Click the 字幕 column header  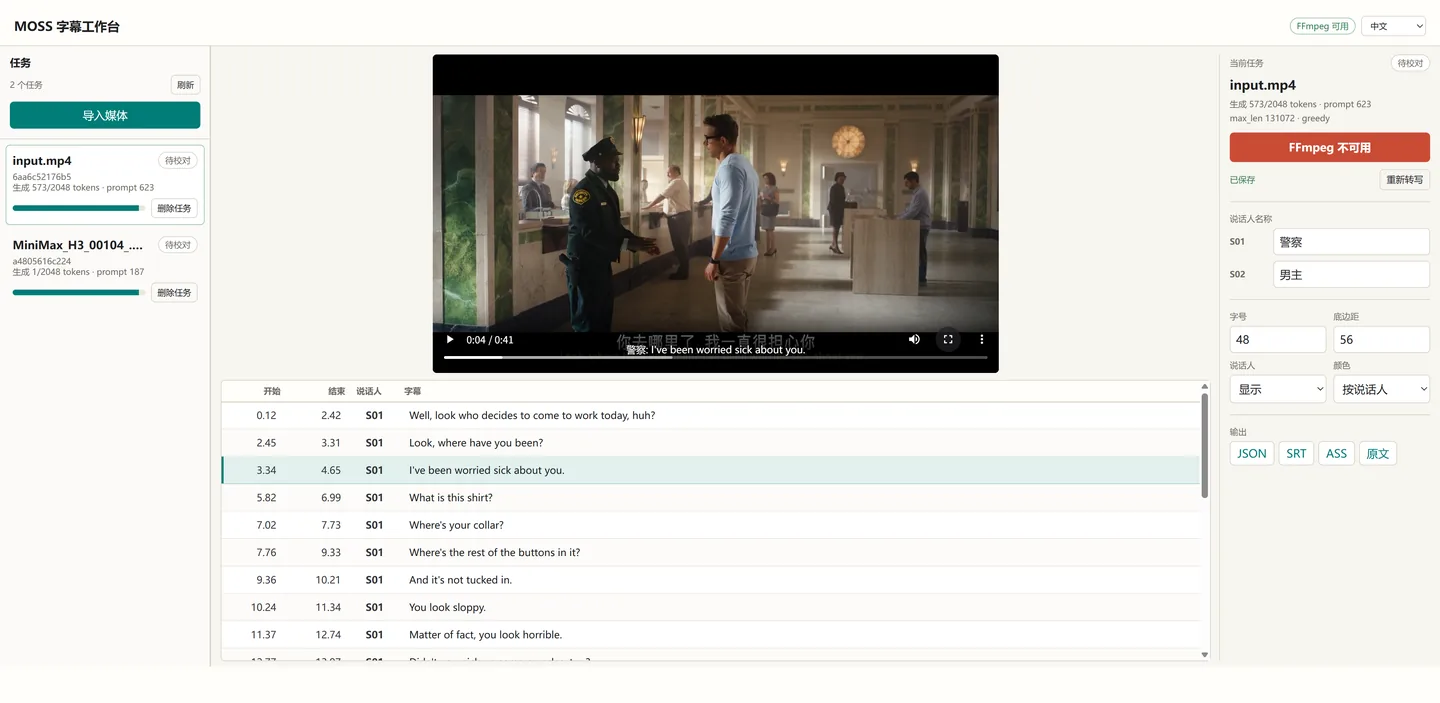412,391
